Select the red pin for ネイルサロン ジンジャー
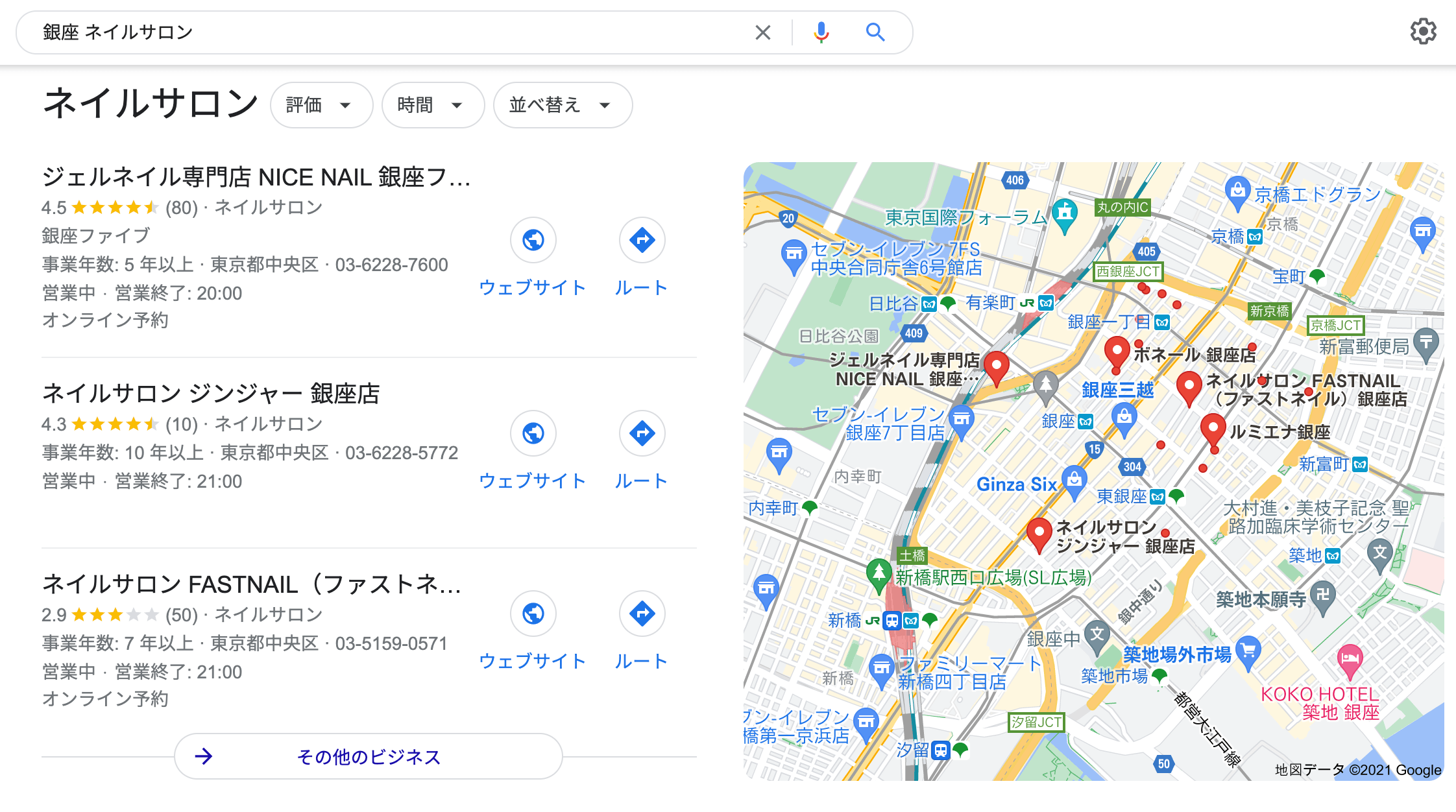This screenshot has width=1456, height=812. click(x=1039, y=534)
